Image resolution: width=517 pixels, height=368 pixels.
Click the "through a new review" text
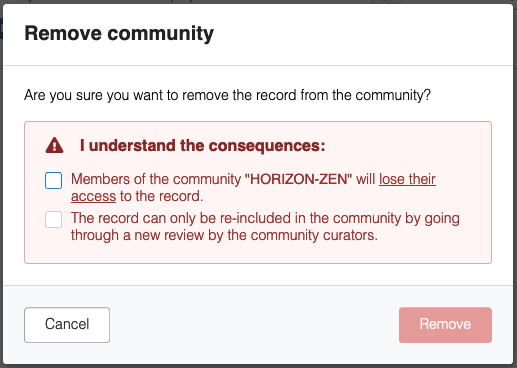[x=137, y=235]
